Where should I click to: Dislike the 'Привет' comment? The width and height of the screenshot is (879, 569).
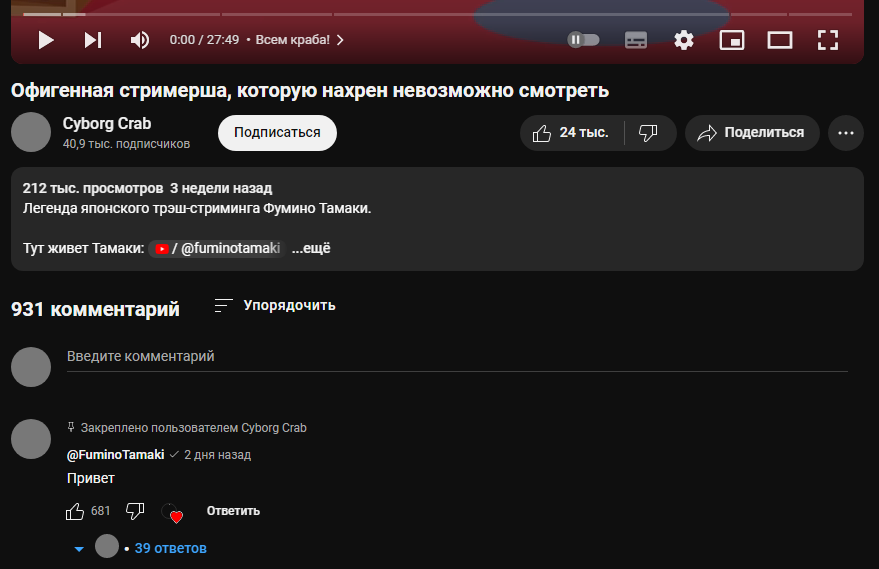point(135,511)
